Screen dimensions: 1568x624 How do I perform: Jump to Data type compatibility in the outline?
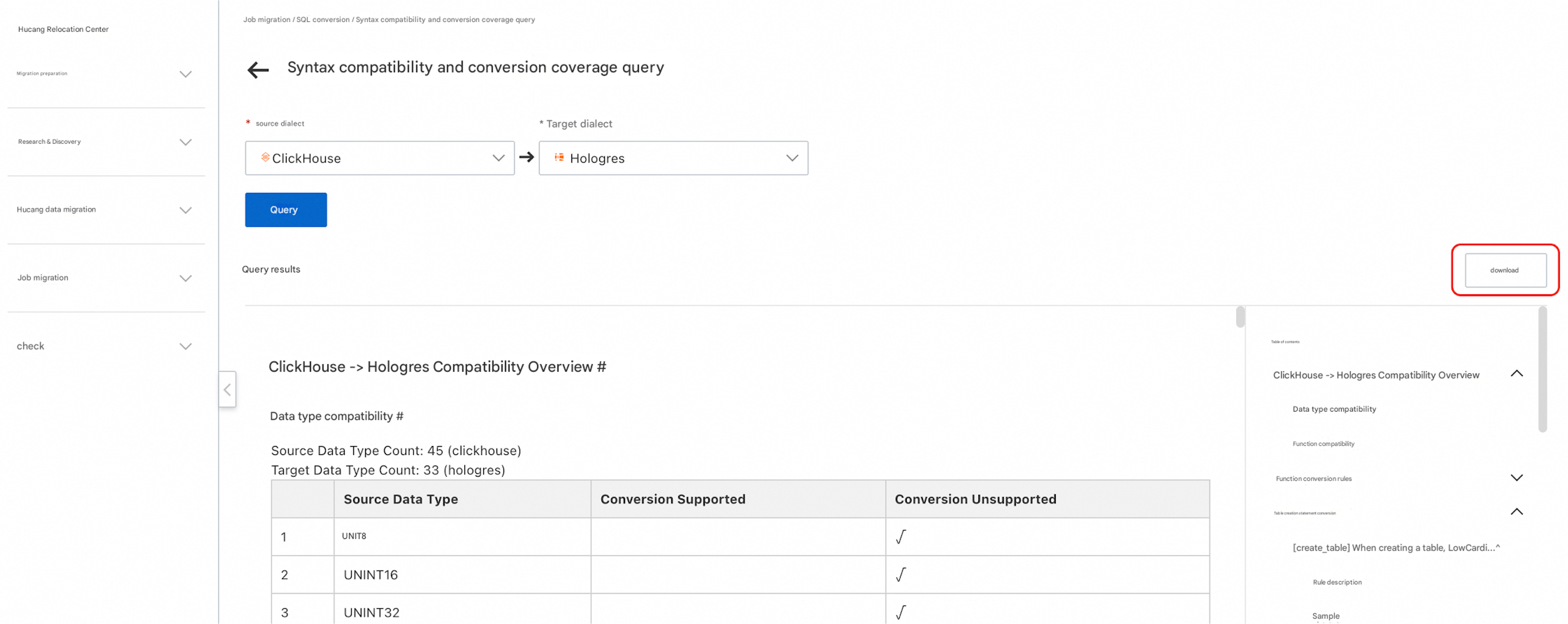click(1334, 409)
